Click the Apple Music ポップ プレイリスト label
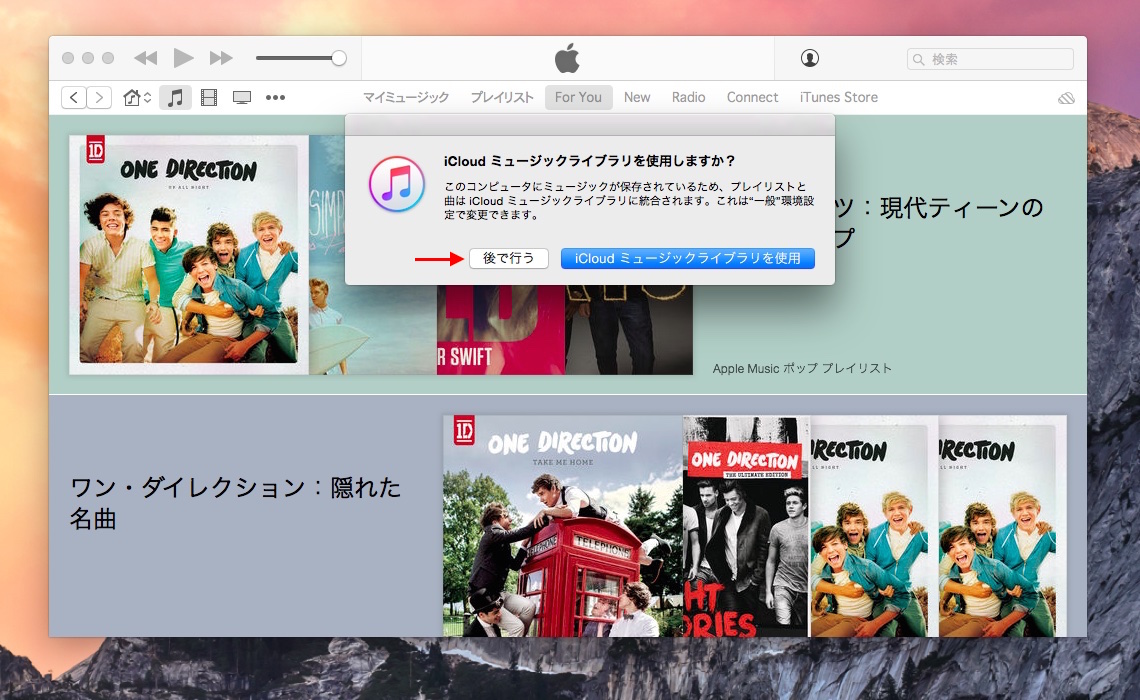Viewport: 1140px width, 700px height. [x=802, y=369]
